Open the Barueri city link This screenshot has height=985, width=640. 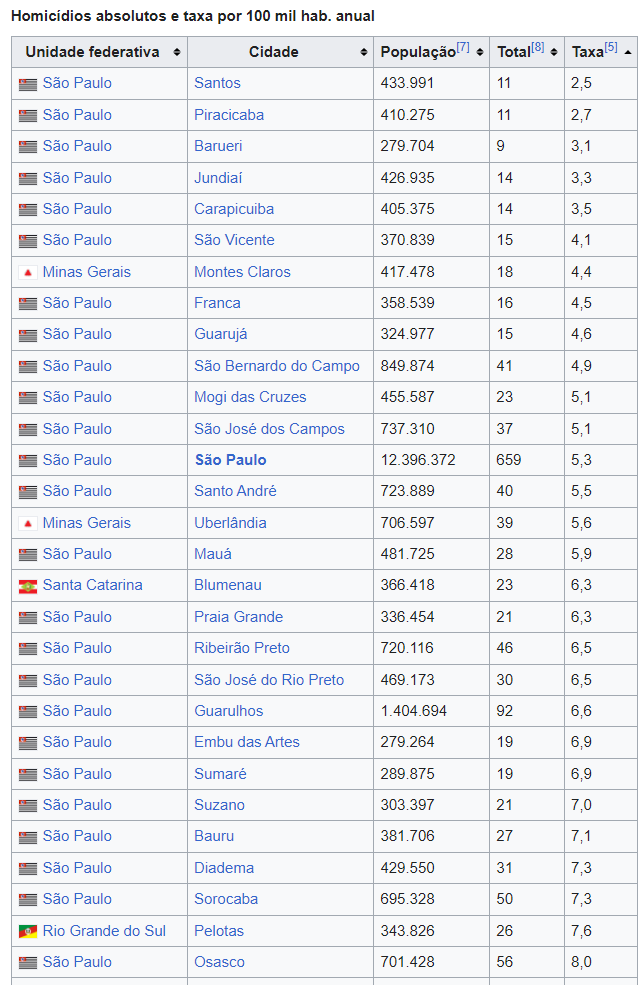218,146
